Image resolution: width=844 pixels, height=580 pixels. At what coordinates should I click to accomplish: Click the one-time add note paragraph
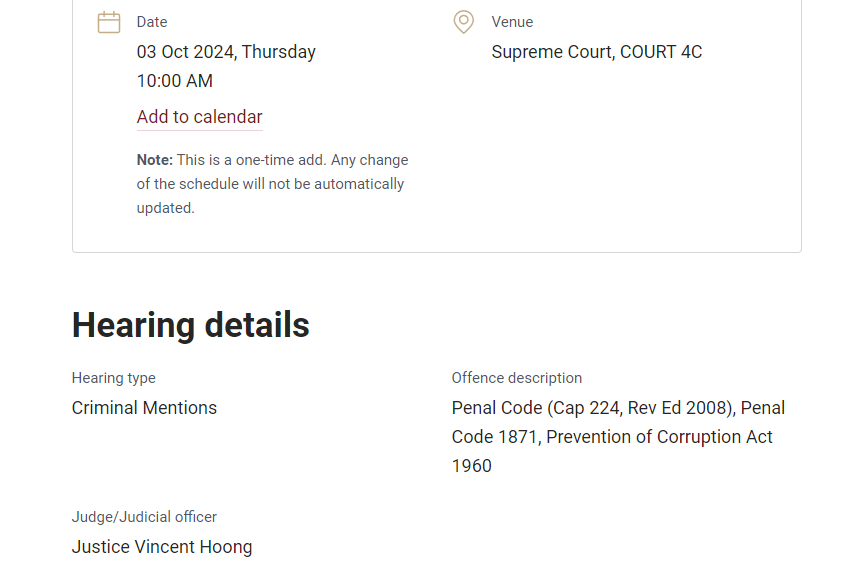point(272,184)
